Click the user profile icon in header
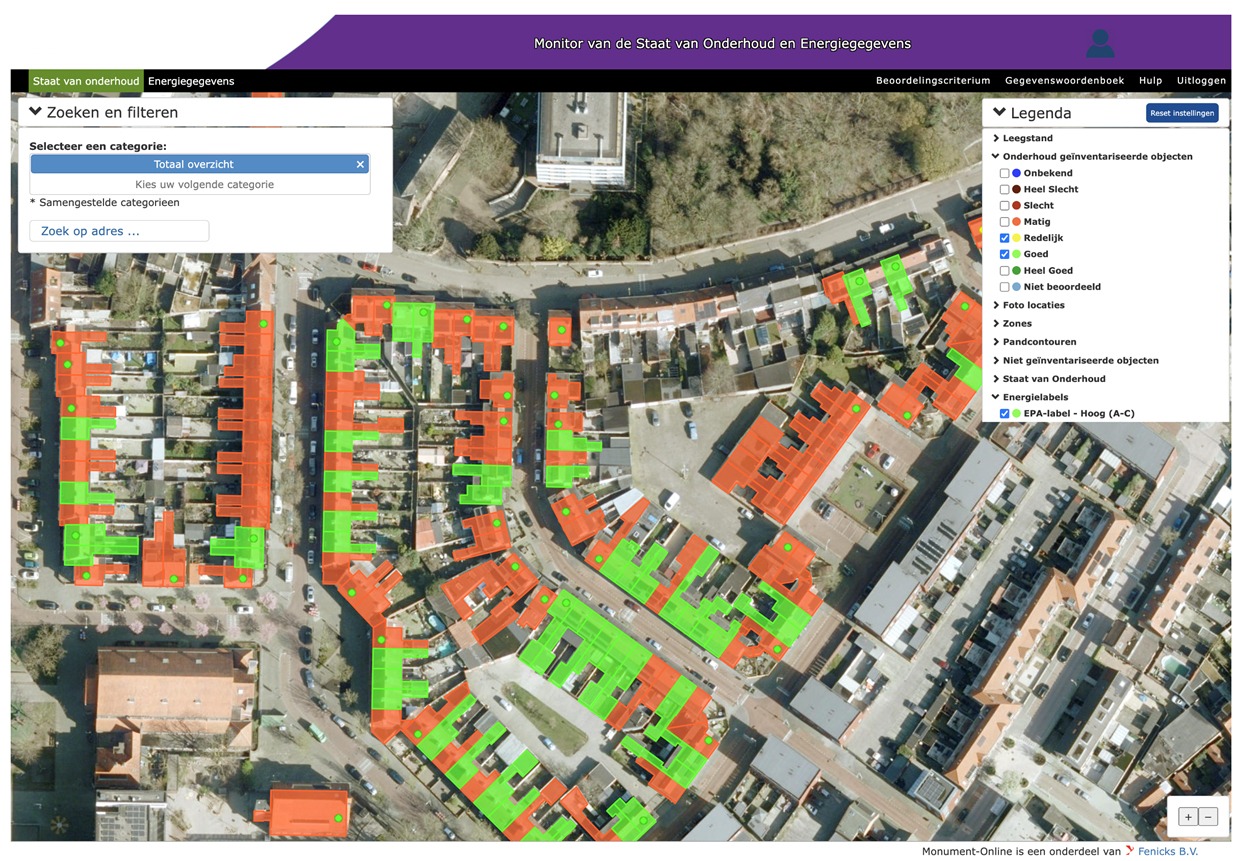 point(1100,43)
